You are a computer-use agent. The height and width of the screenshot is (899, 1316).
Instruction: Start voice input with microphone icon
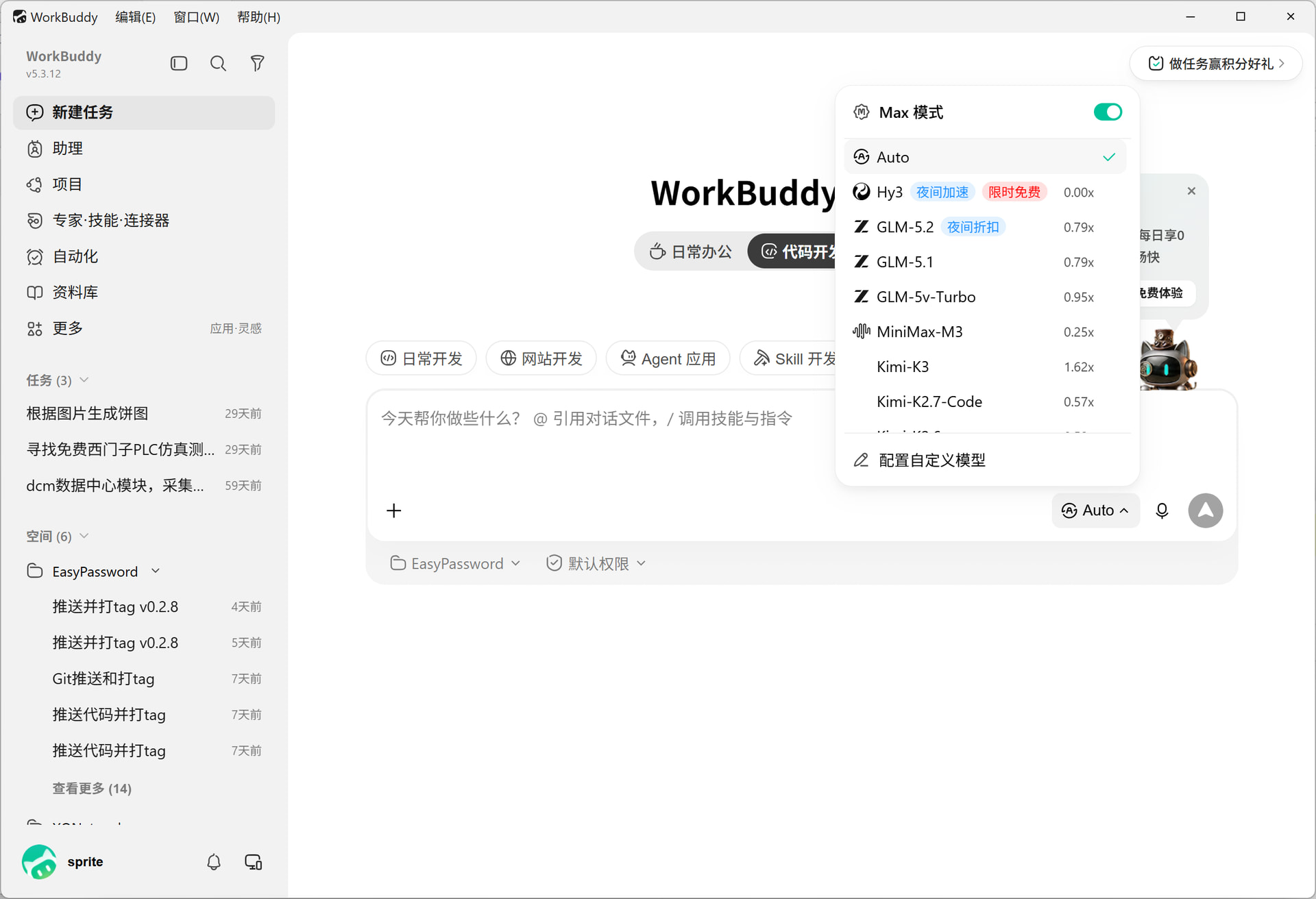click(x=1162, y=510)
